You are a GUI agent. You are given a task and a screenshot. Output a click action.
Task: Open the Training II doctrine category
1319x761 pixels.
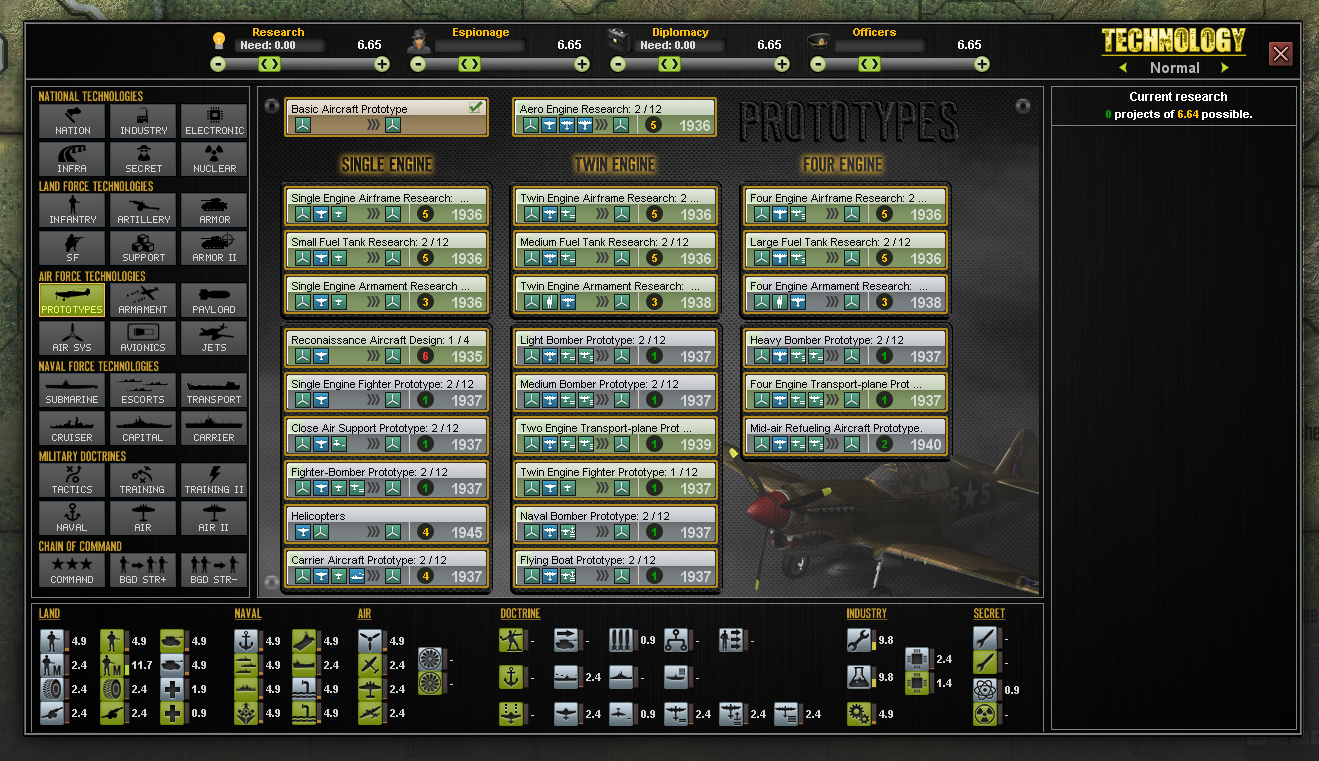point(214,480)
